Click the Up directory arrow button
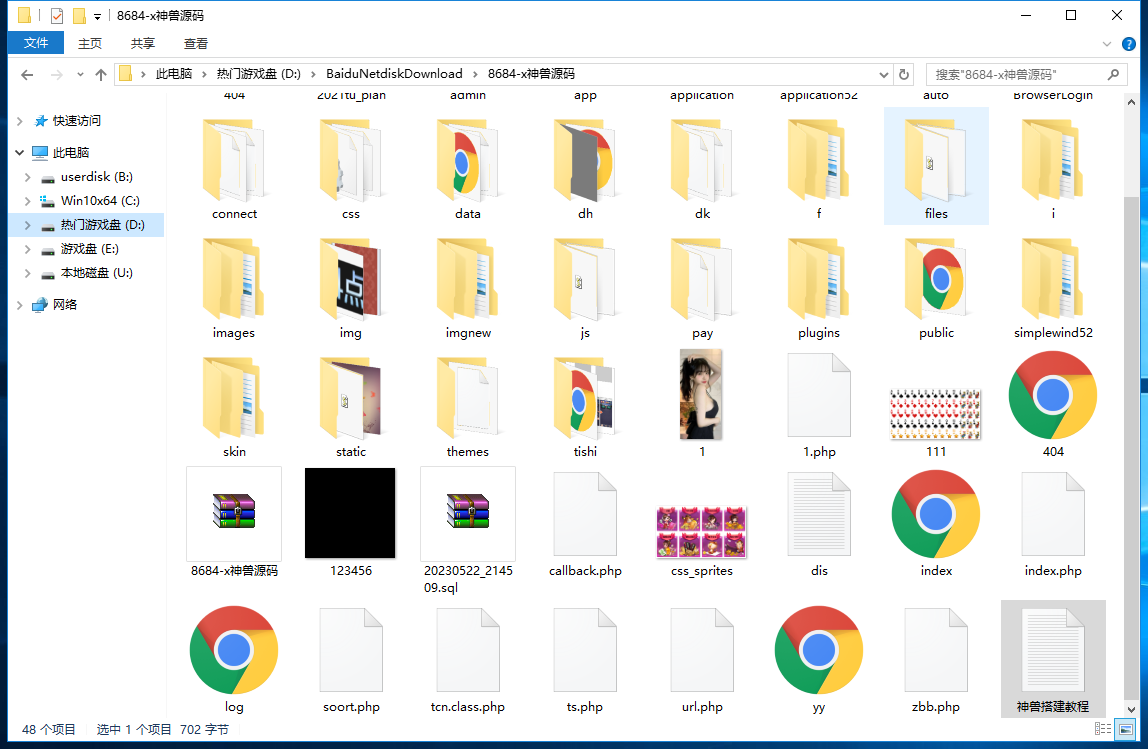Screen dimensions: 1148x749 [x=101, y=74]
